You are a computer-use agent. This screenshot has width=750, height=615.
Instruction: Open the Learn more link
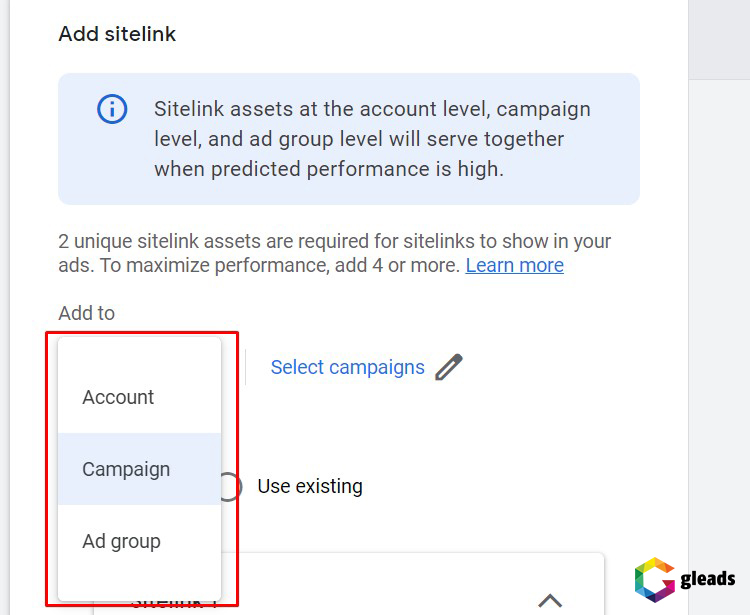514,265
